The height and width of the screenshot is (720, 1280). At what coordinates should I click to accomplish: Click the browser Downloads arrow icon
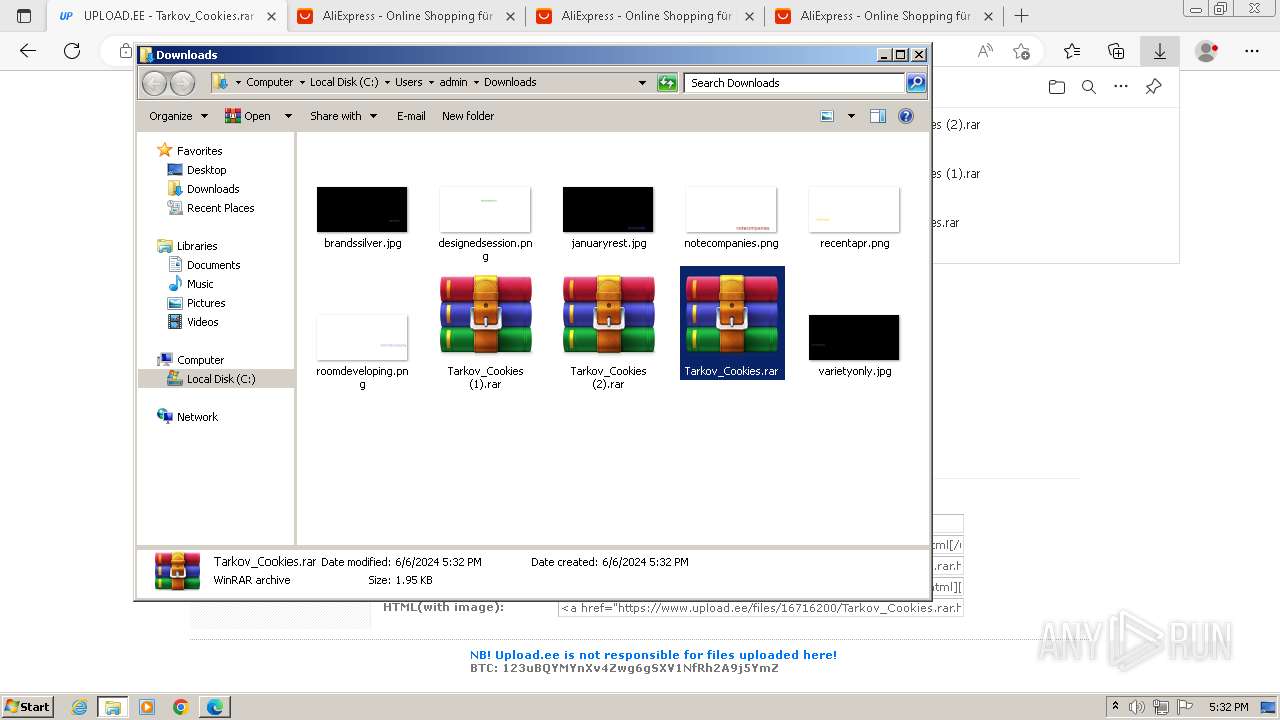pos(1160,51)
